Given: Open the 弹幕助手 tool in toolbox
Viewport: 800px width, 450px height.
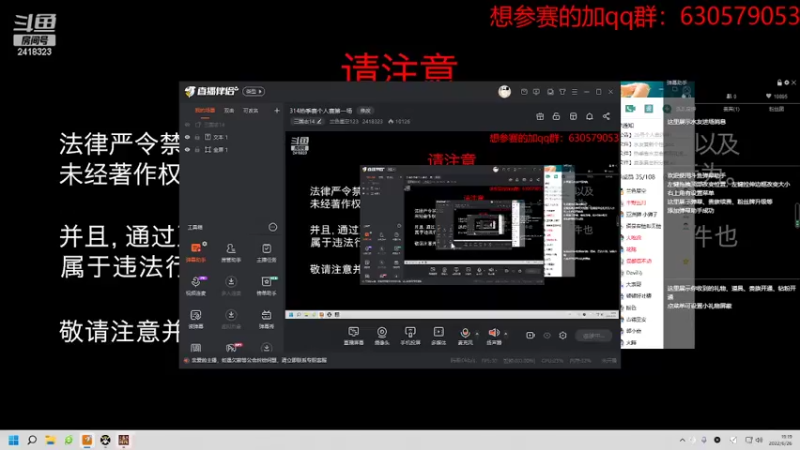Looking at the screenshot, I should coord(196,253).
